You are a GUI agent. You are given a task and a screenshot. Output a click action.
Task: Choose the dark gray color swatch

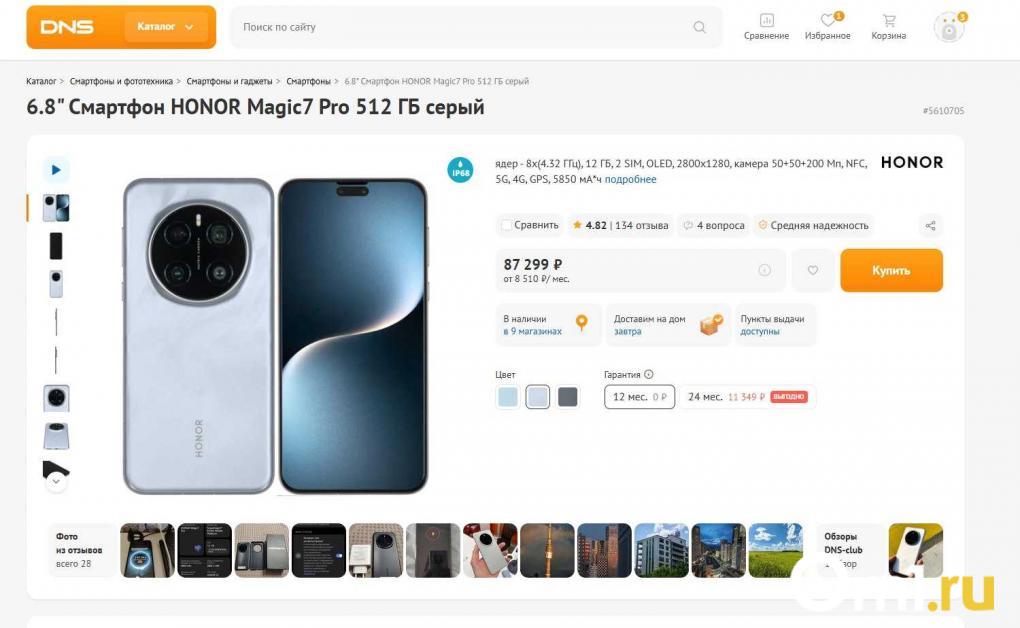tap(567, 396)
